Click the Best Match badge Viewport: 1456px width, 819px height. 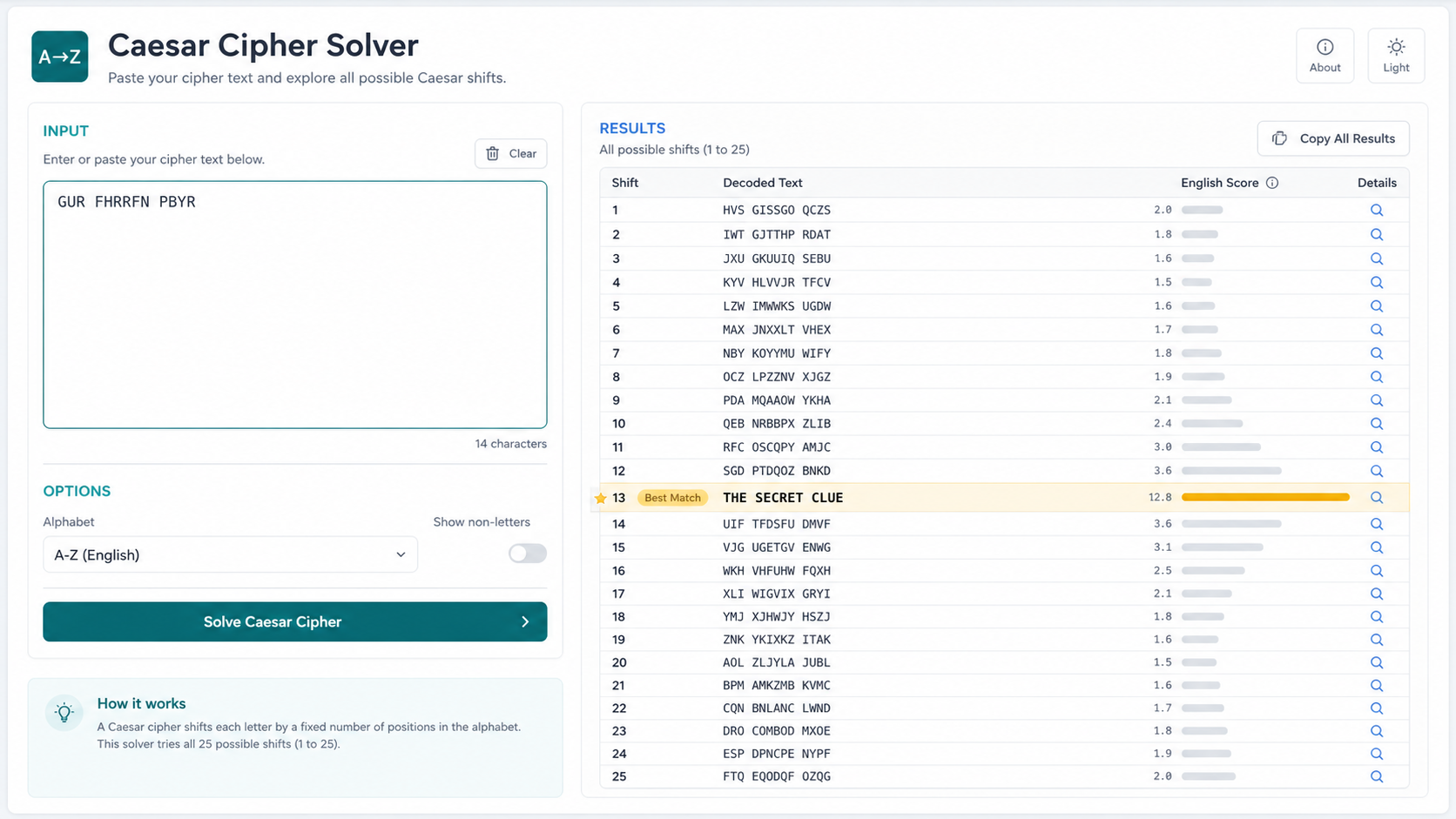click(672, 498)
